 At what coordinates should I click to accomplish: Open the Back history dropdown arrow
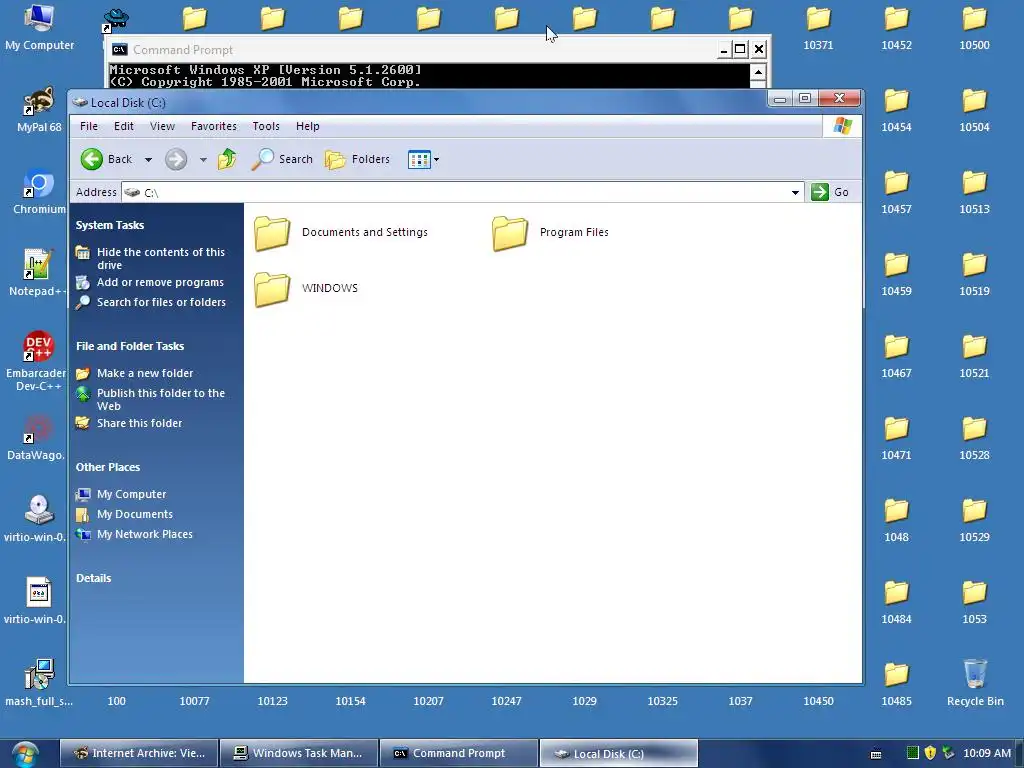(x=148, y=159)
